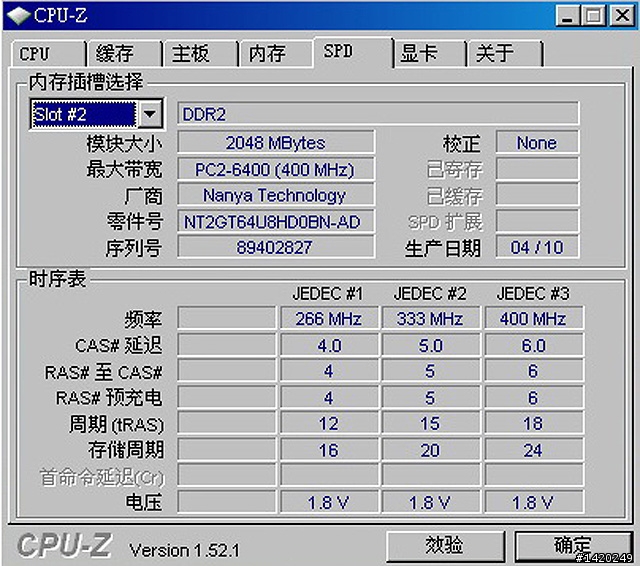
Task: Click the empty 已寄存 field
Action: pos(537,169)
